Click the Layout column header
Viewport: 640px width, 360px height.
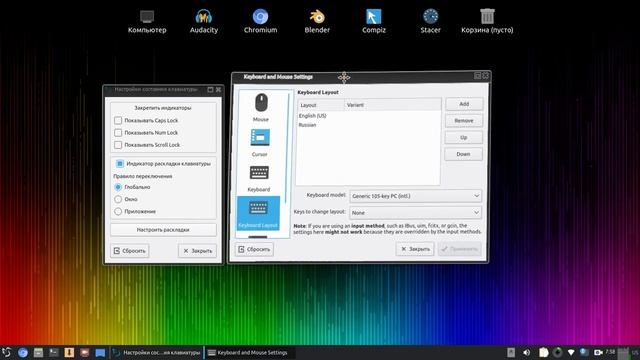[x=321, y=105]
